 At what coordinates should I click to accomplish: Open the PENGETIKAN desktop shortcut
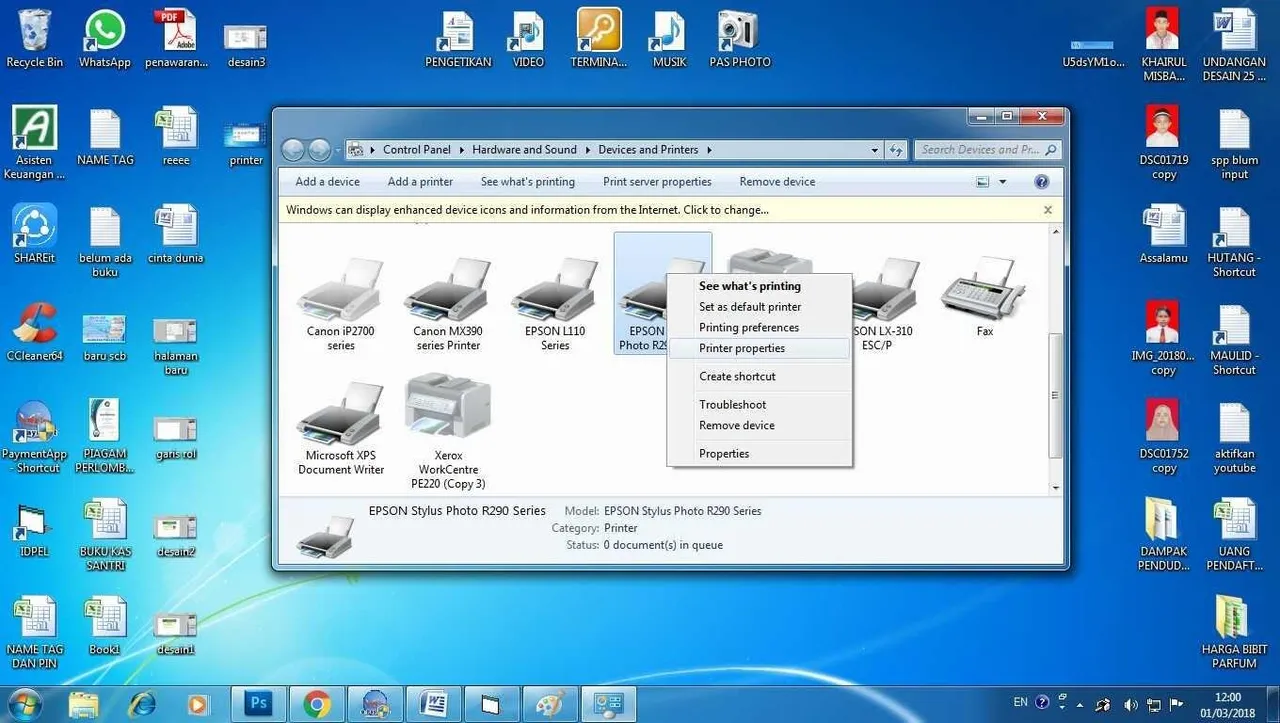click(458, 39)
